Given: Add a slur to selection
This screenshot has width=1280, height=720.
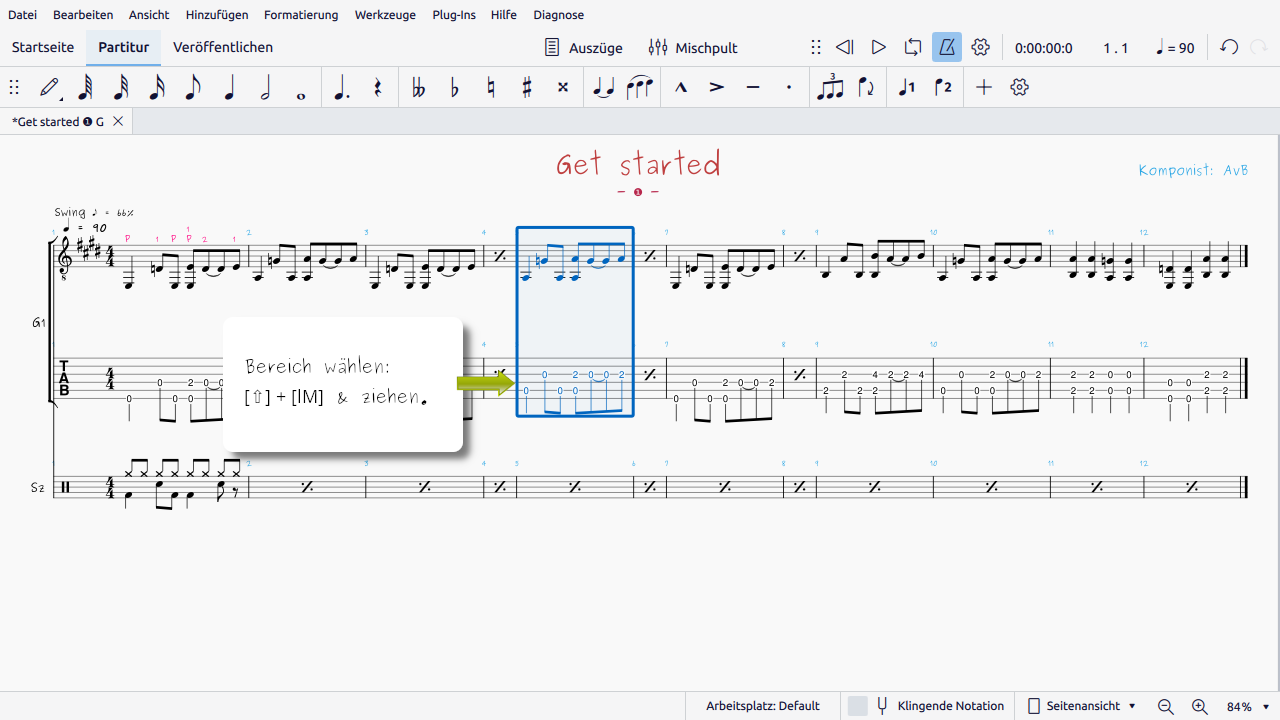Looking at the screenshot, I should [x=639, y=88].
